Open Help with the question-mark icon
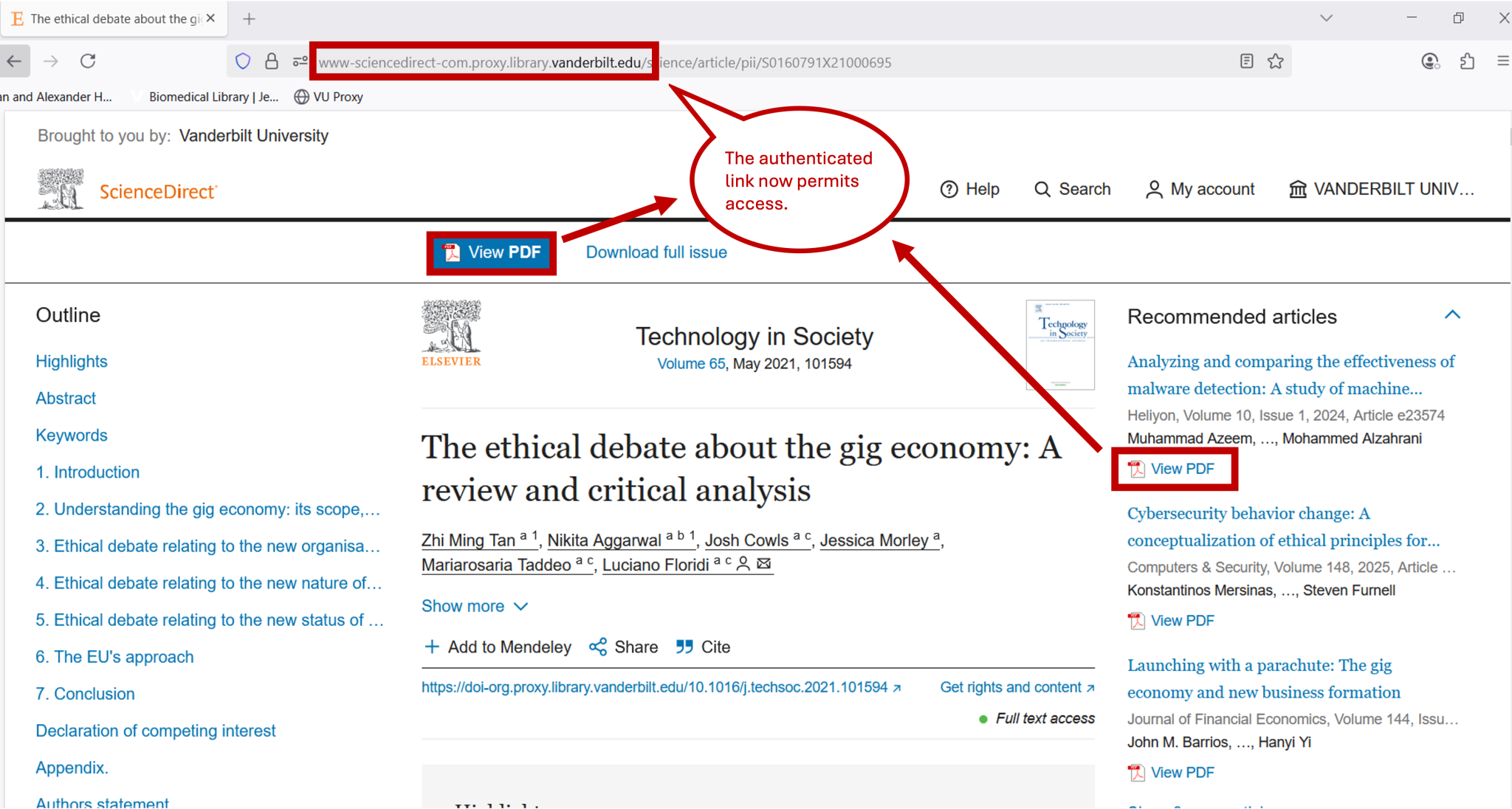This screenshot has height=809, width=1512. click(950, 189)
